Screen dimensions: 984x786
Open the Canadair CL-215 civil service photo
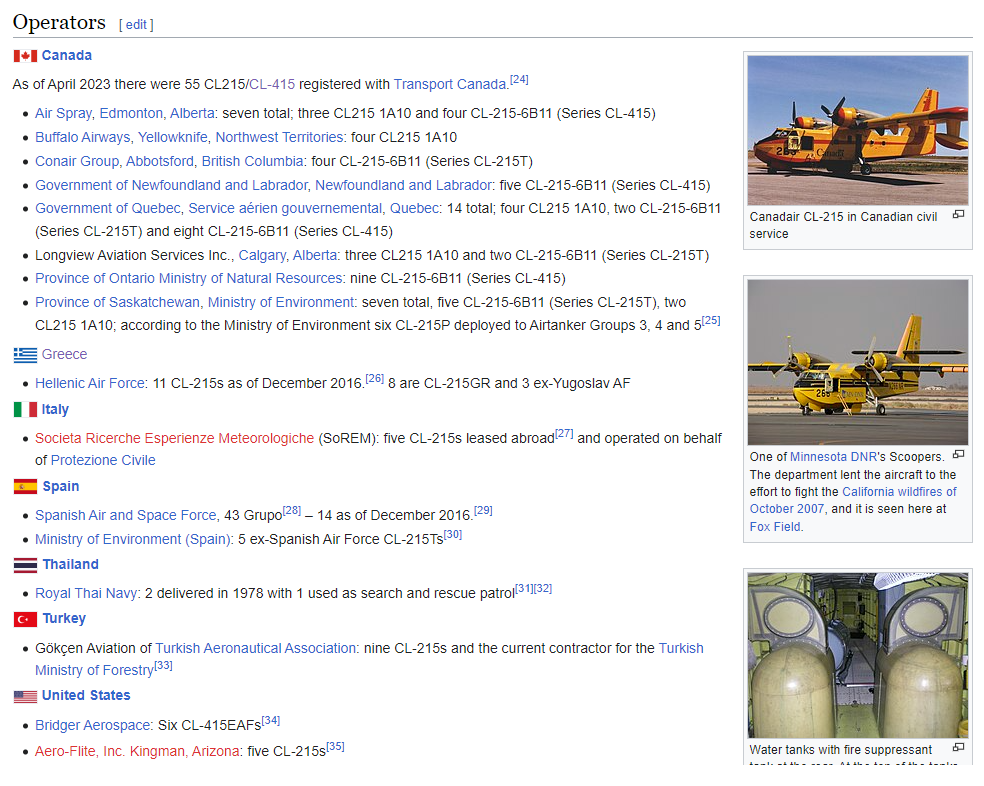pyautogui.click(x=858, y=130)
